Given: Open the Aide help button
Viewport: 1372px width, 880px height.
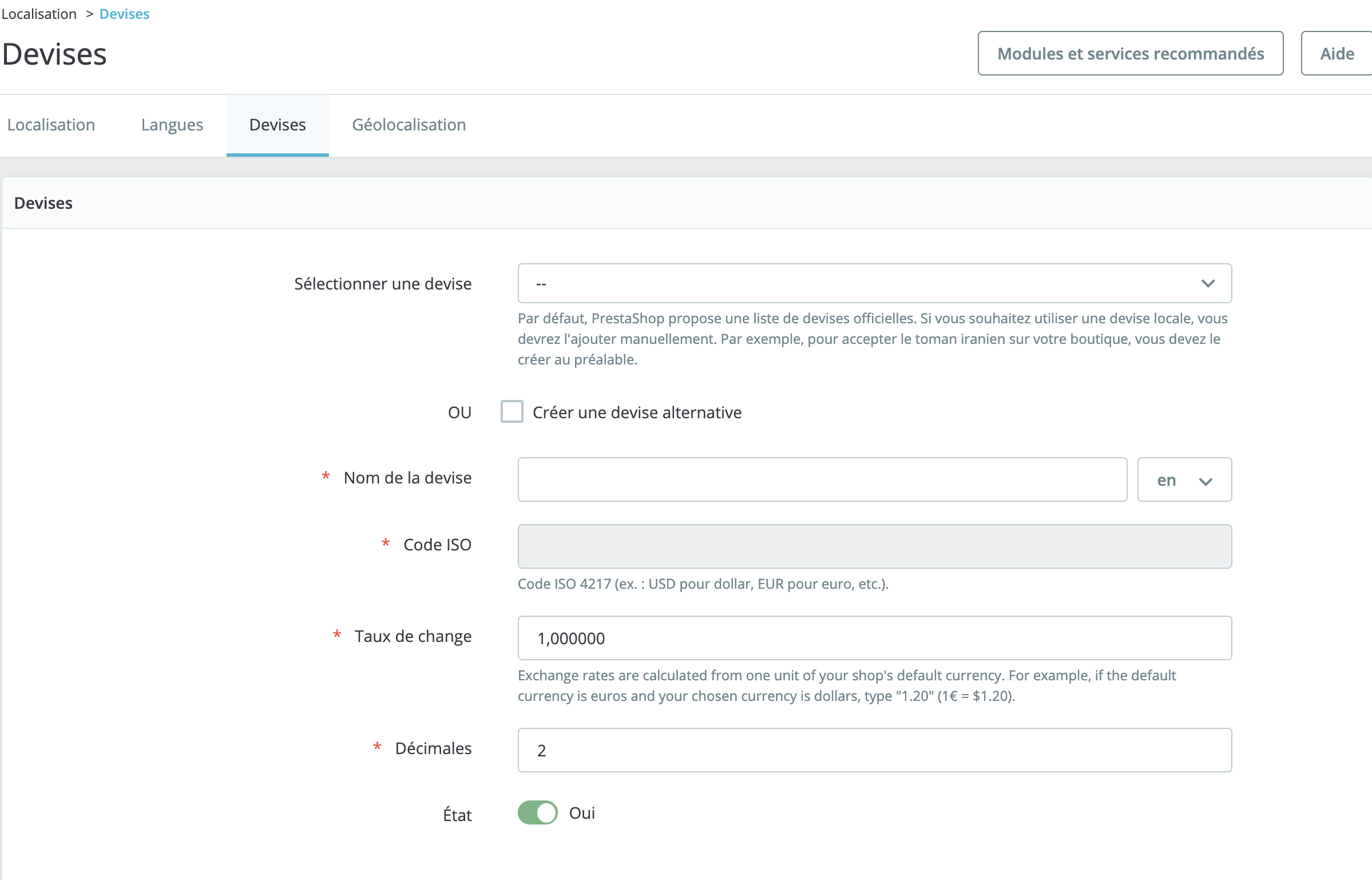Looking at the screenshot, I should (x=1337, y=53).
